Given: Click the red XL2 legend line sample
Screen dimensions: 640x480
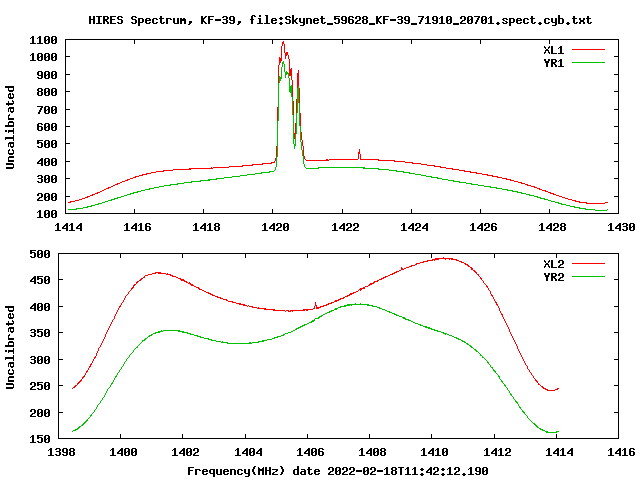Looking at the screenshot, I should point(588,264).
